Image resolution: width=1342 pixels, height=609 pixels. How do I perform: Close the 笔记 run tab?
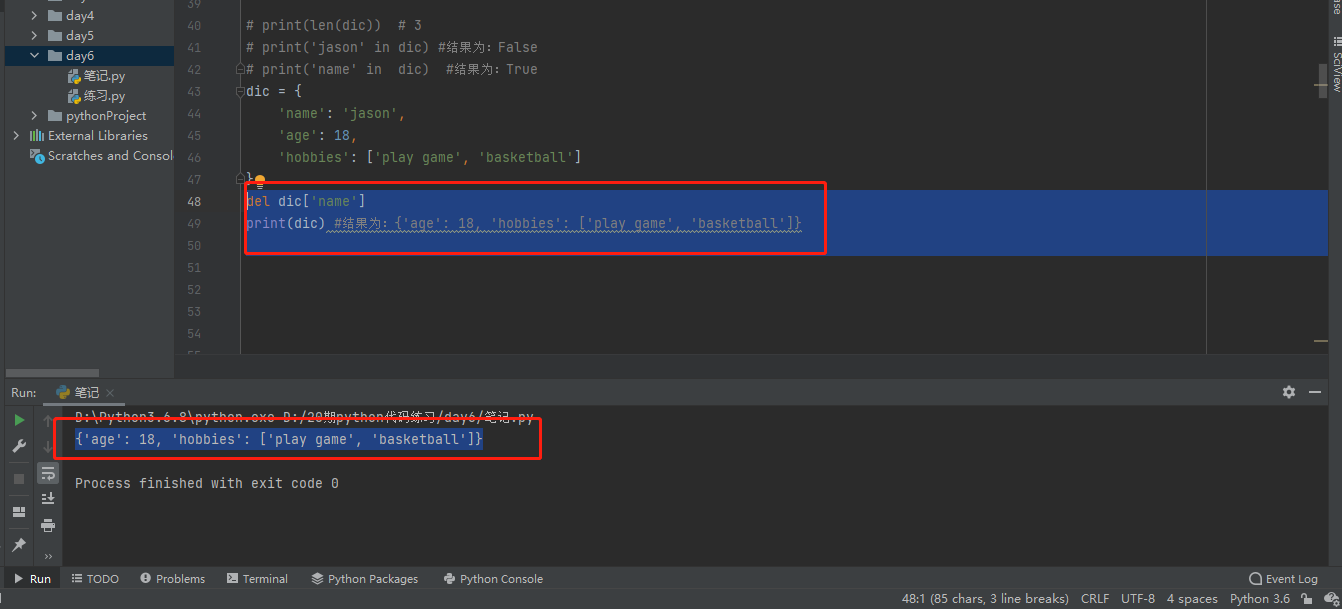pos(110,393)
